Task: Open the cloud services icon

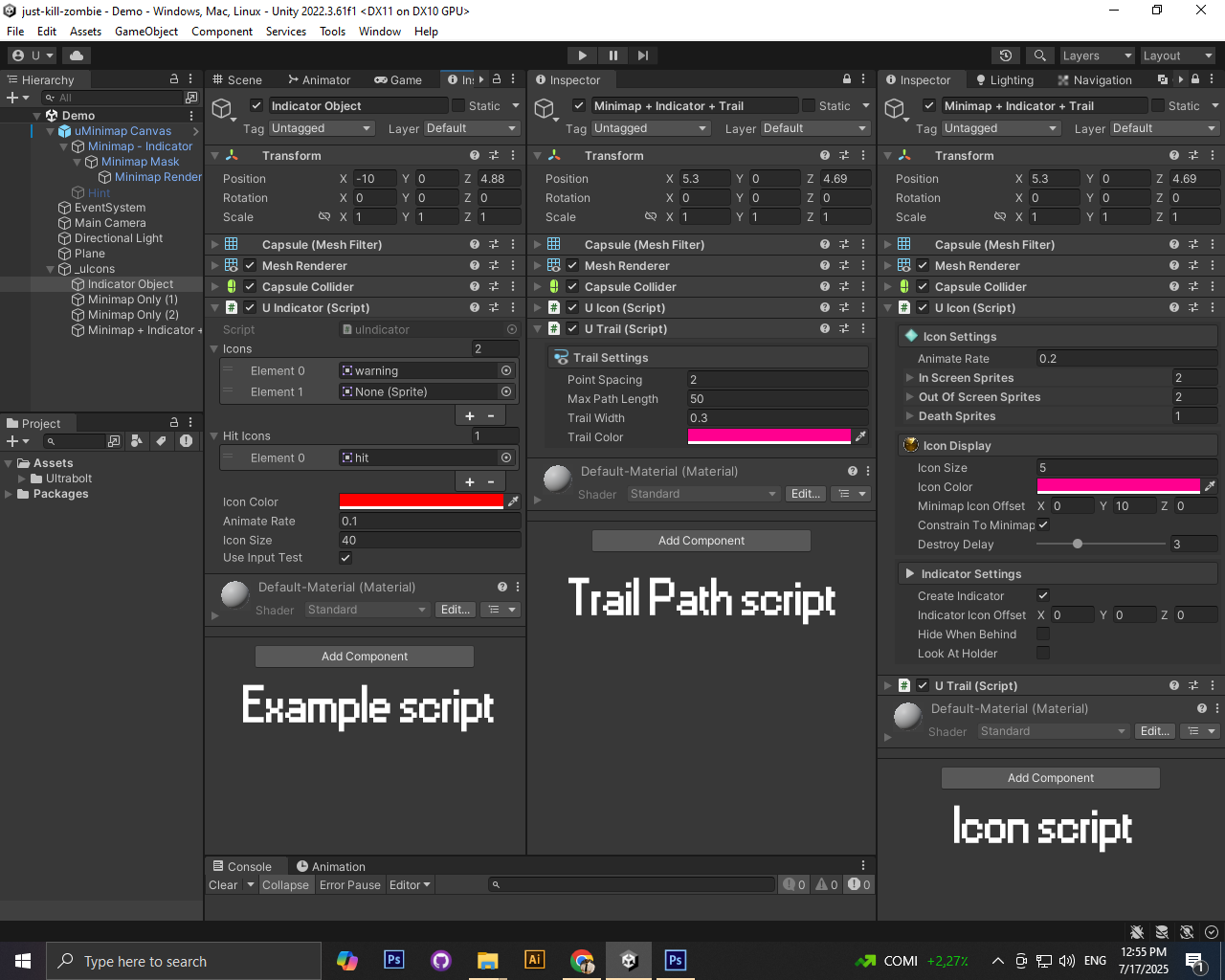Action: pyautogui.click(x=77, y=56)
